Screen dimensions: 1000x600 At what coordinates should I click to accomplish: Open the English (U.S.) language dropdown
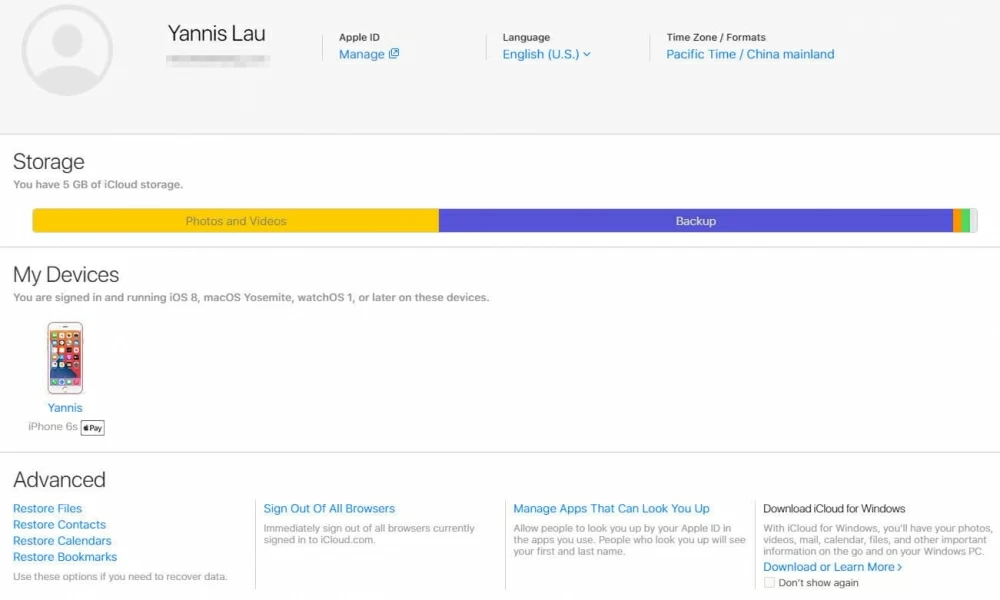[546, 54]
